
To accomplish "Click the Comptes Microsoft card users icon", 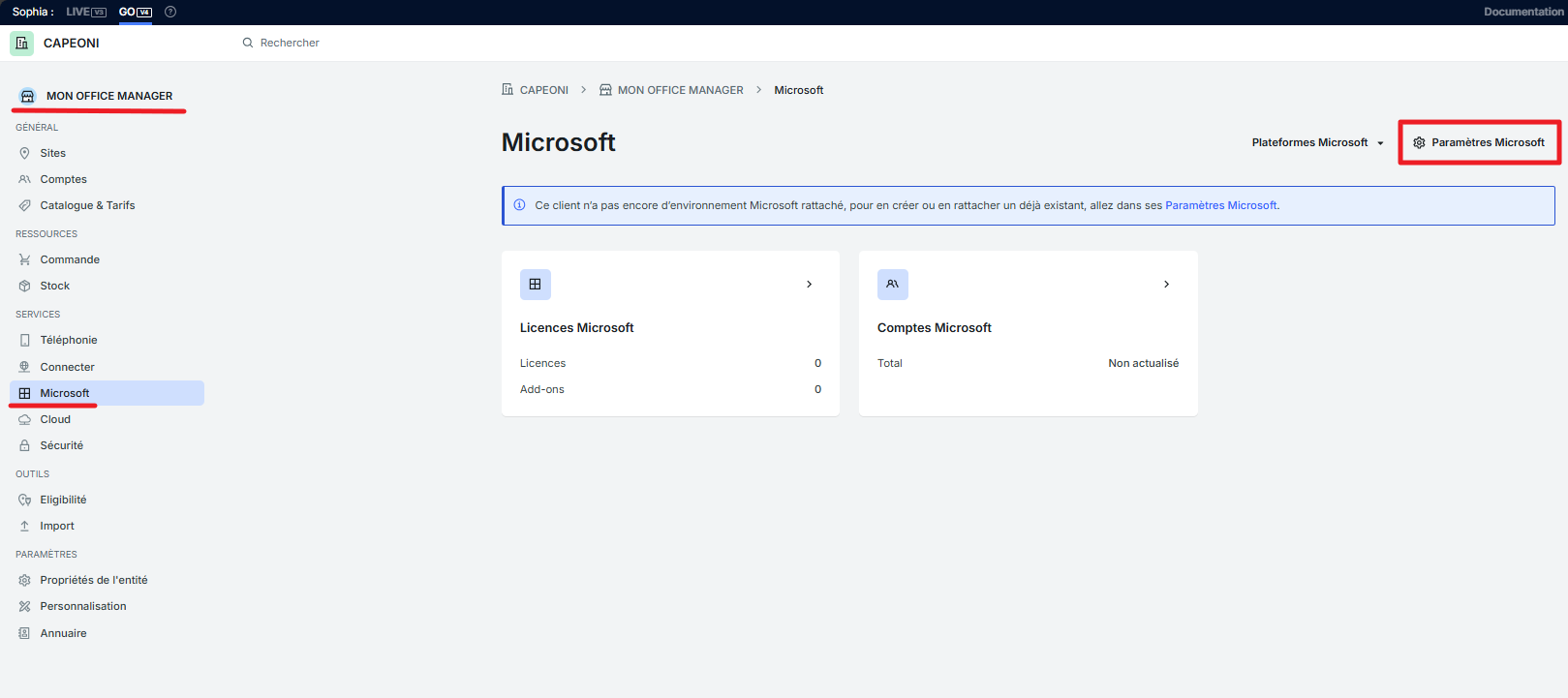I will click(893, 285).
